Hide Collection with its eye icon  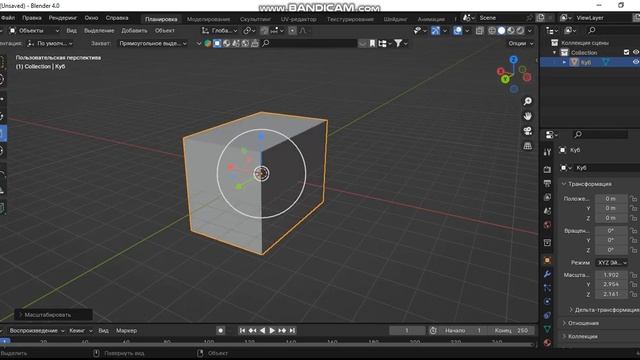636,52
